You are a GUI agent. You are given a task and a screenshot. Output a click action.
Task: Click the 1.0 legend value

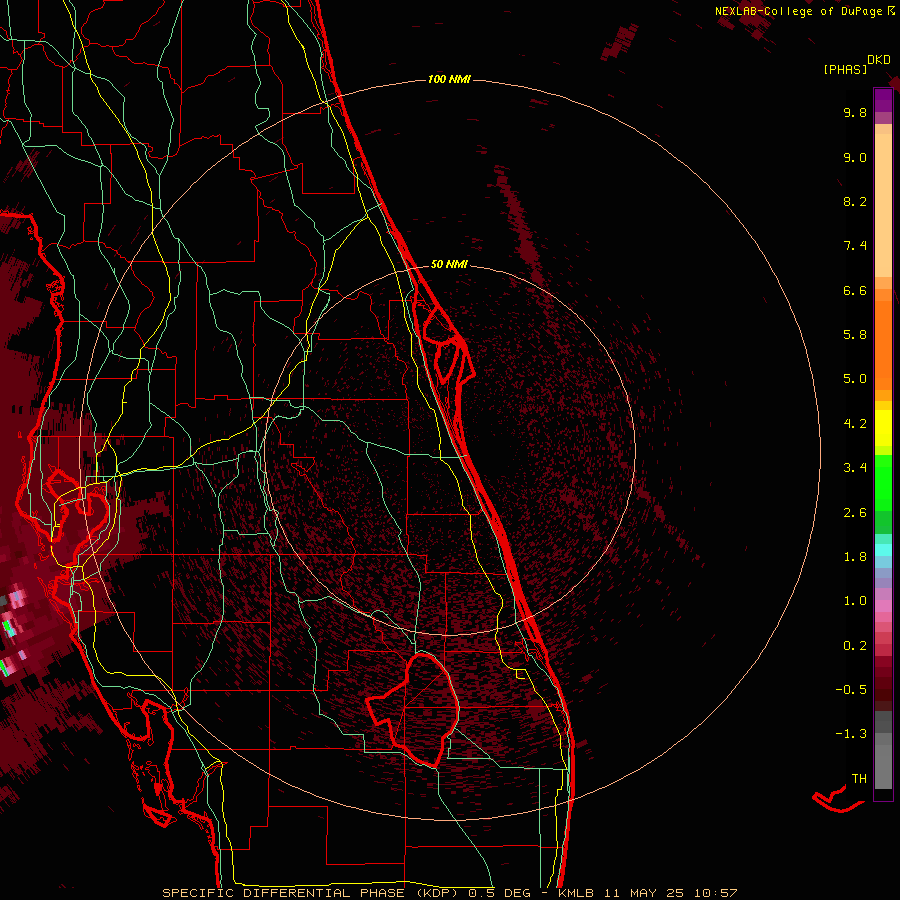[855, 601]
